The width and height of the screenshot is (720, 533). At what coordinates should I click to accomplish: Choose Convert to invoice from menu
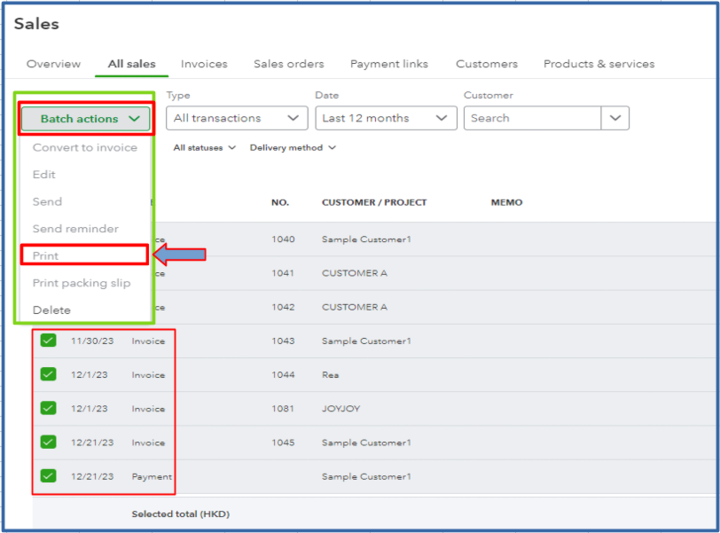(x=85, y=147)
